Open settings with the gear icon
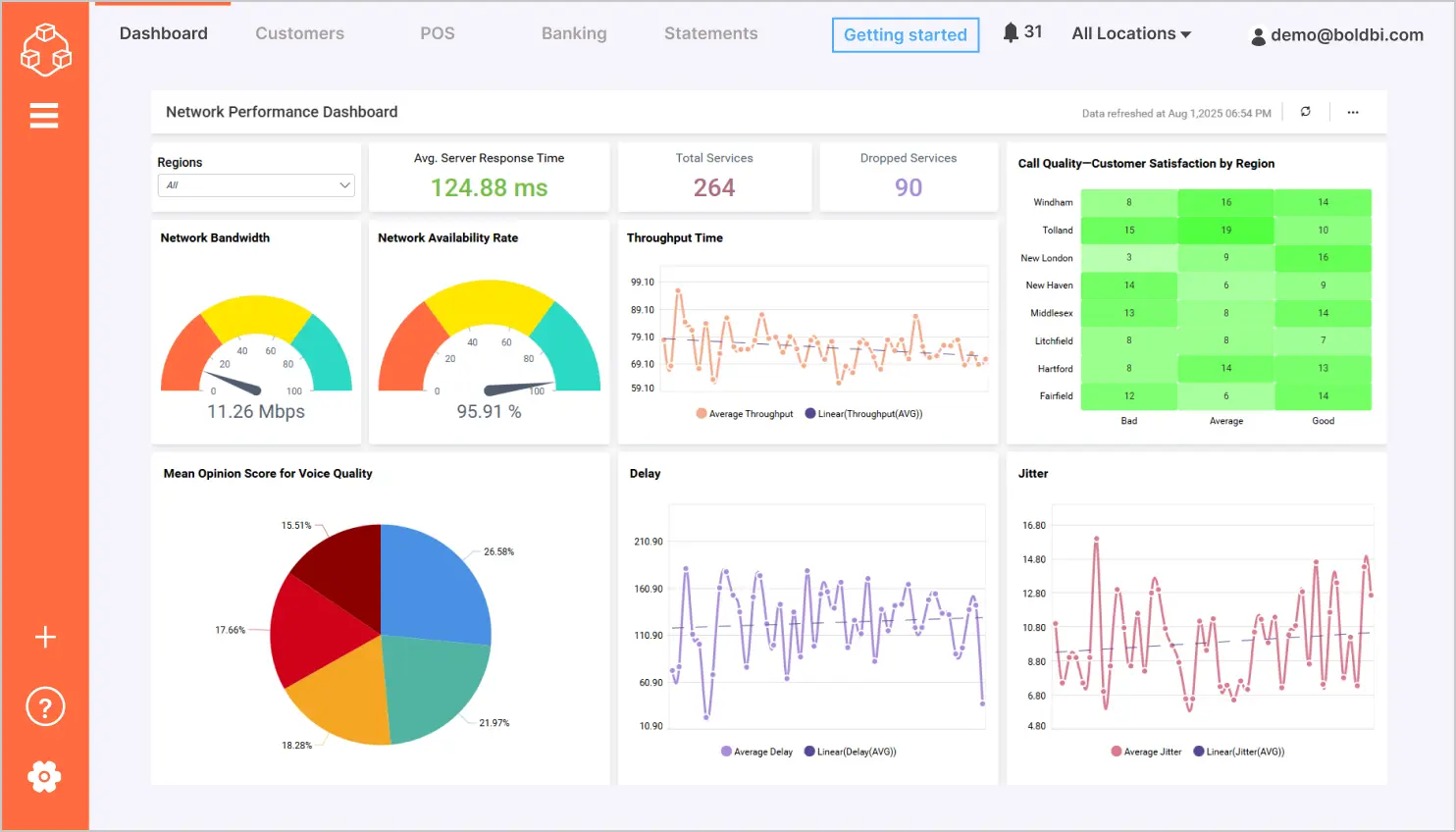Image resolution: width=1456 pixels, height=832 pixels. pos(45,776)
